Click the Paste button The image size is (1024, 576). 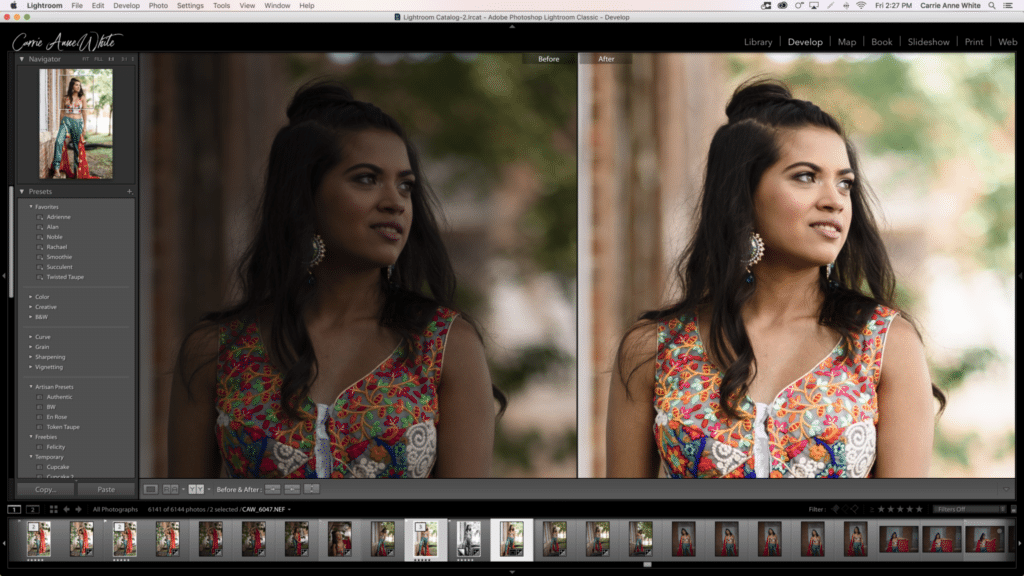(106, 489)
